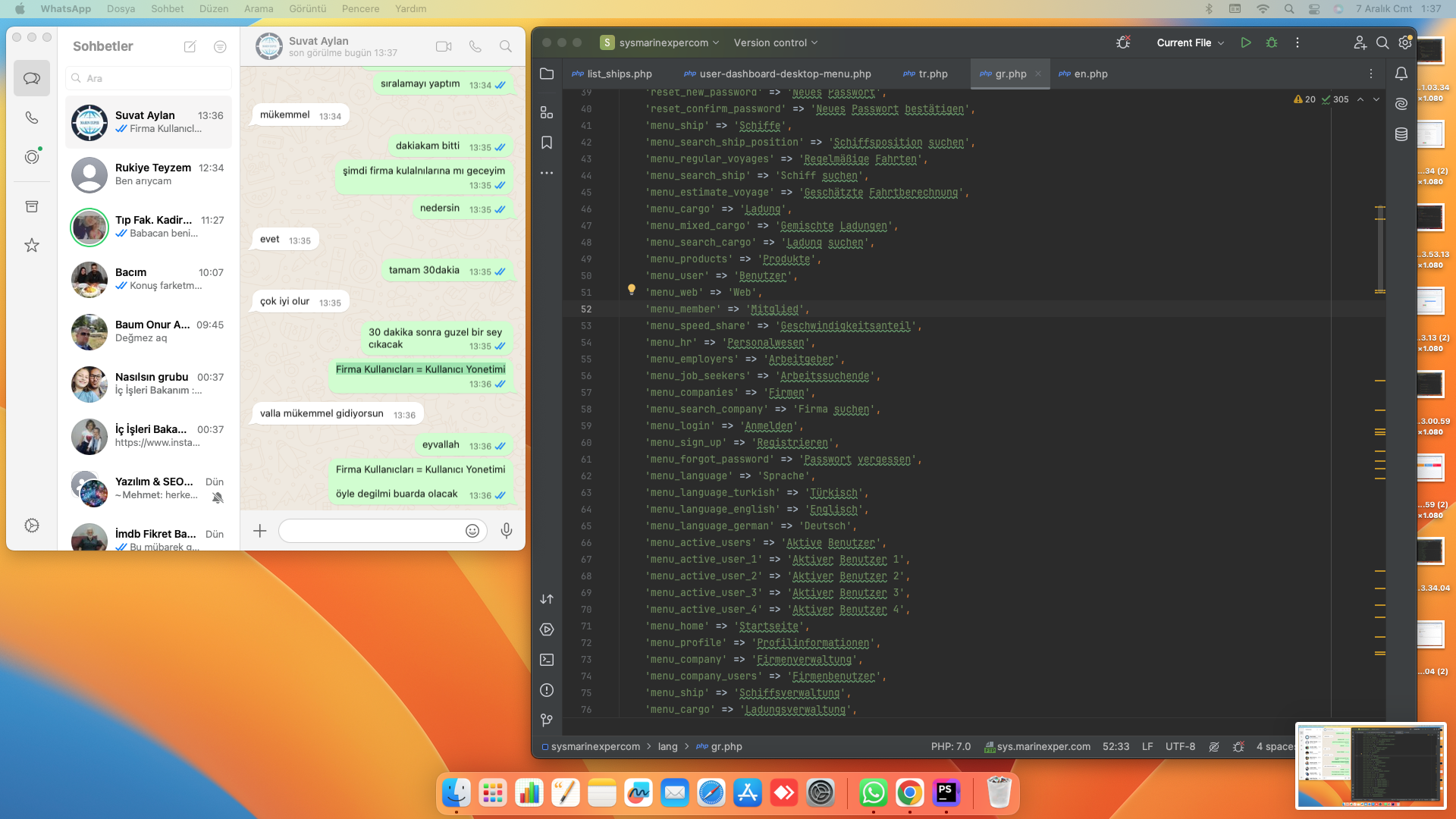Screen dimensions: 1456x819
Task: Open Current File run configuration dropdown
Action: (x=1191, y=42)
